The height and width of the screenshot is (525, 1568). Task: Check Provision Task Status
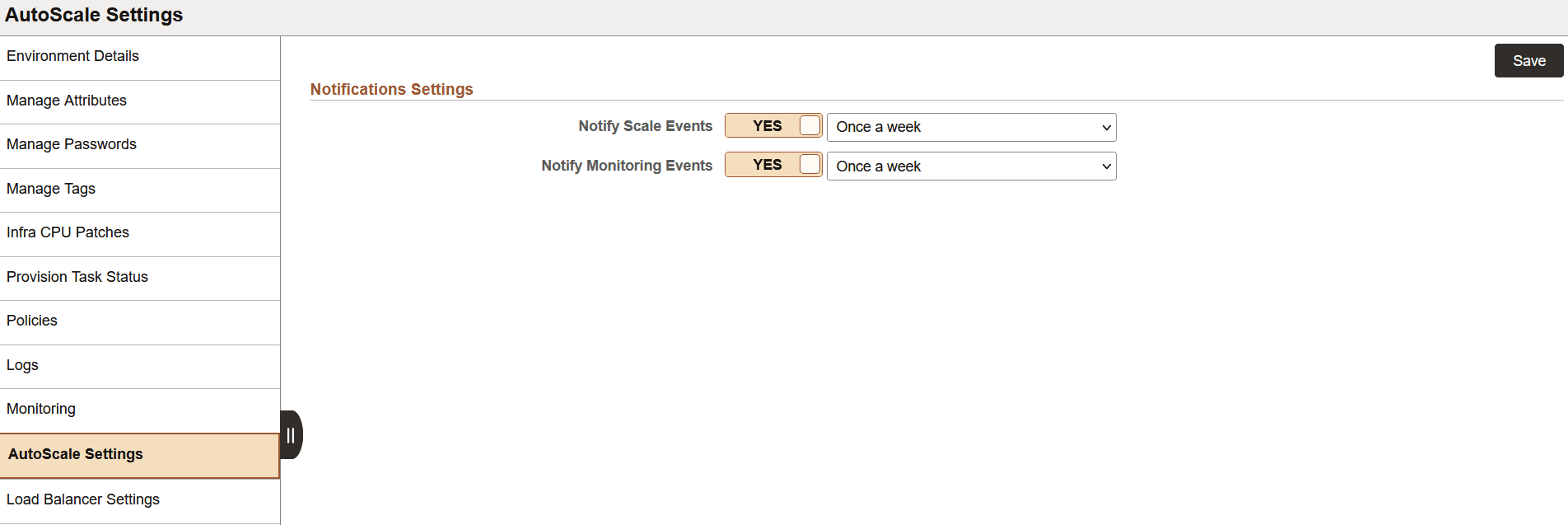[77, 276]
